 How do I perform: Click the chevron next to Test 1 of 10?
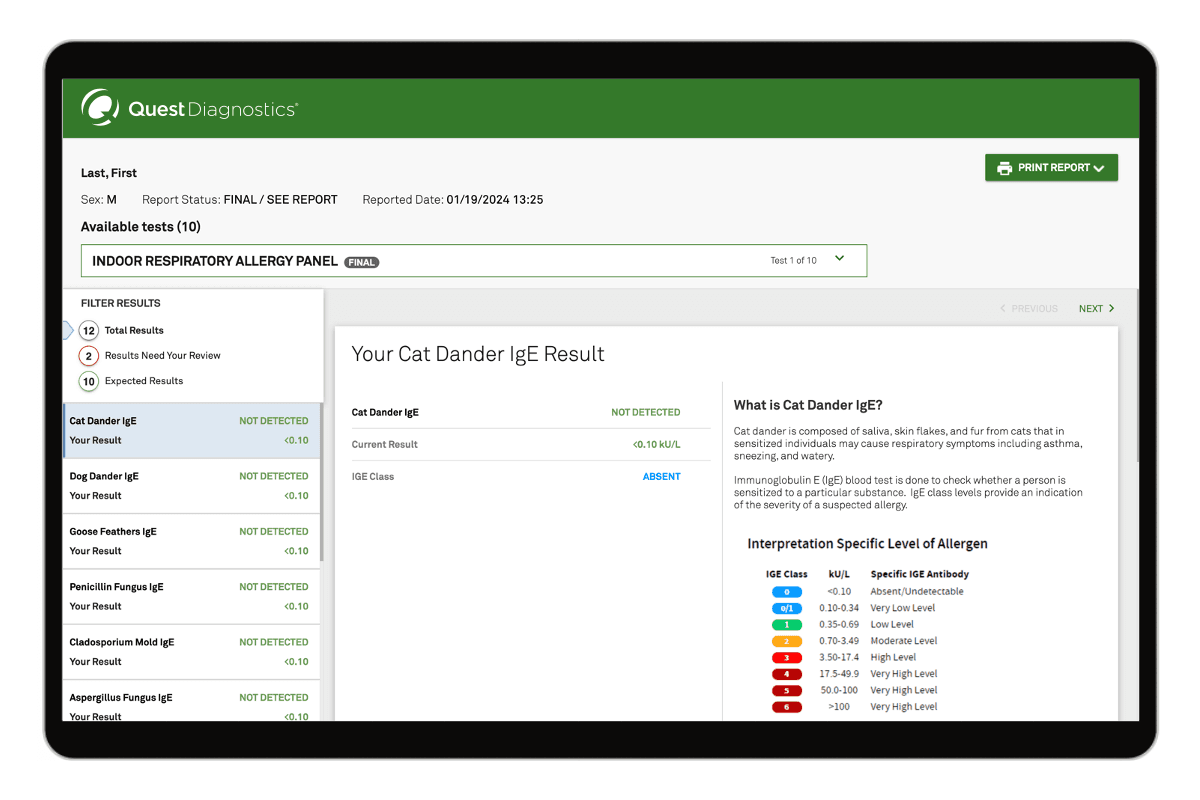840,259
